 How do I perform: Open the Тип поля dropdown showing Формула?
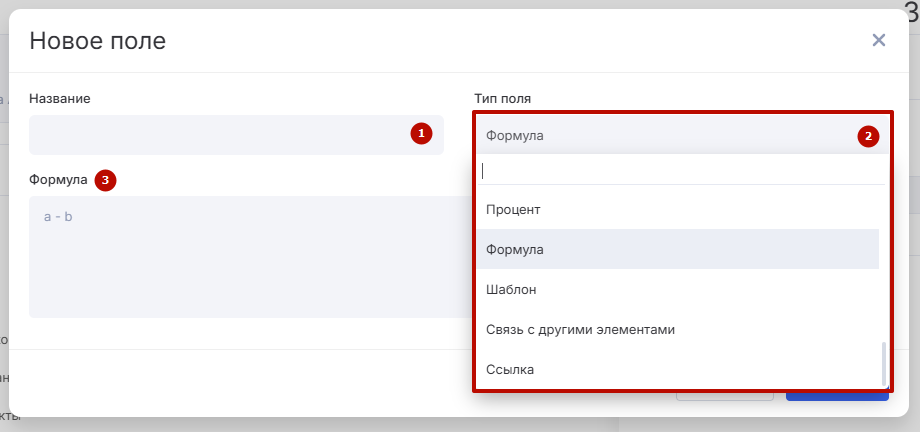(682, 136)
